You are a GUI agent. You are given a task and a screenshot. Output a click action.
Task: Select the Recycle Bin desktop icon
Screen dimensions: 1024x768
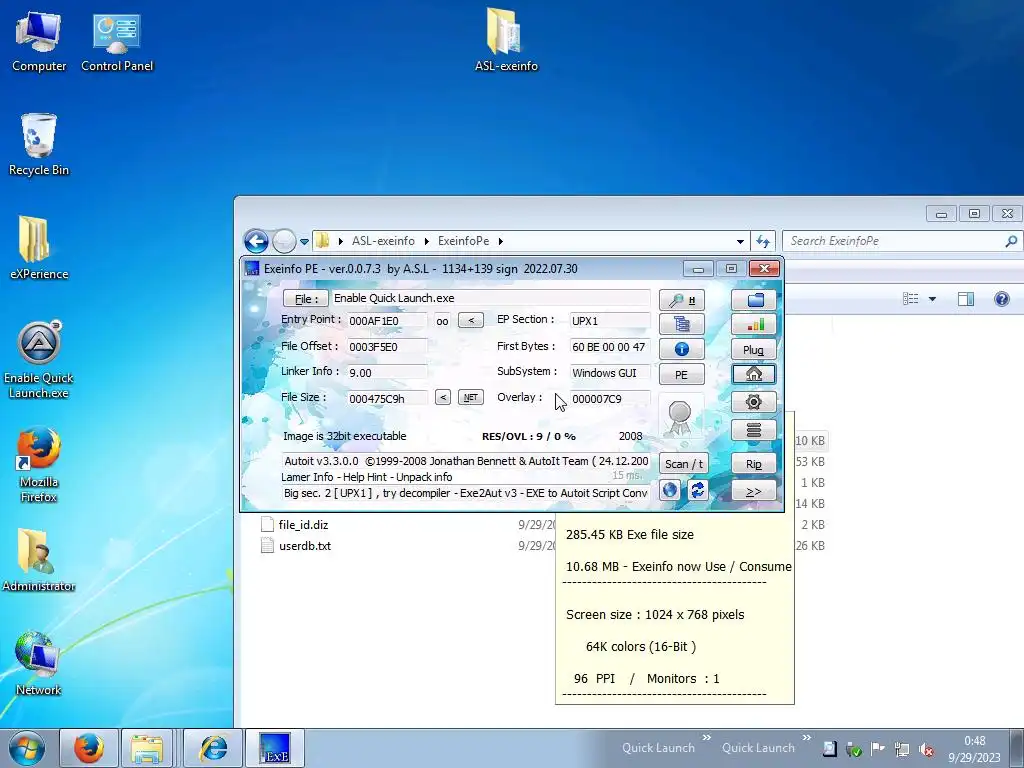39,145
